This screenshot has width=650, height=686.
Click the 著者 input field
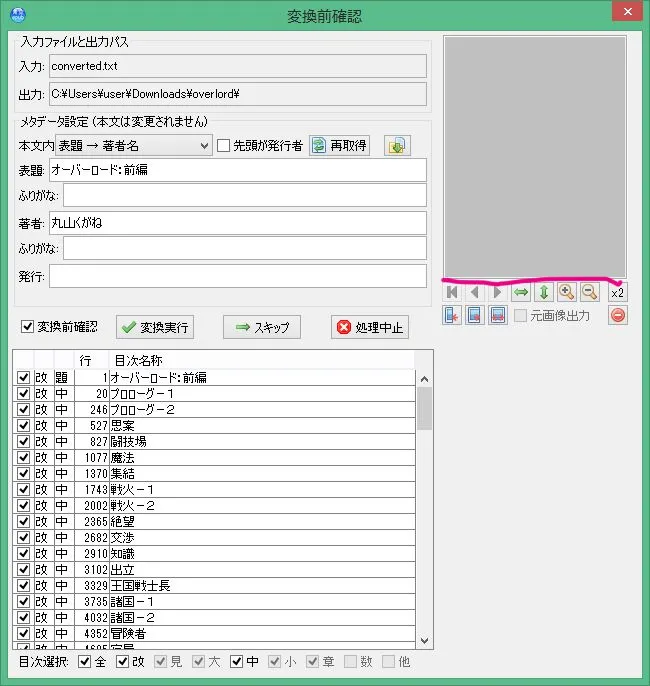click(x=238, y=223)
